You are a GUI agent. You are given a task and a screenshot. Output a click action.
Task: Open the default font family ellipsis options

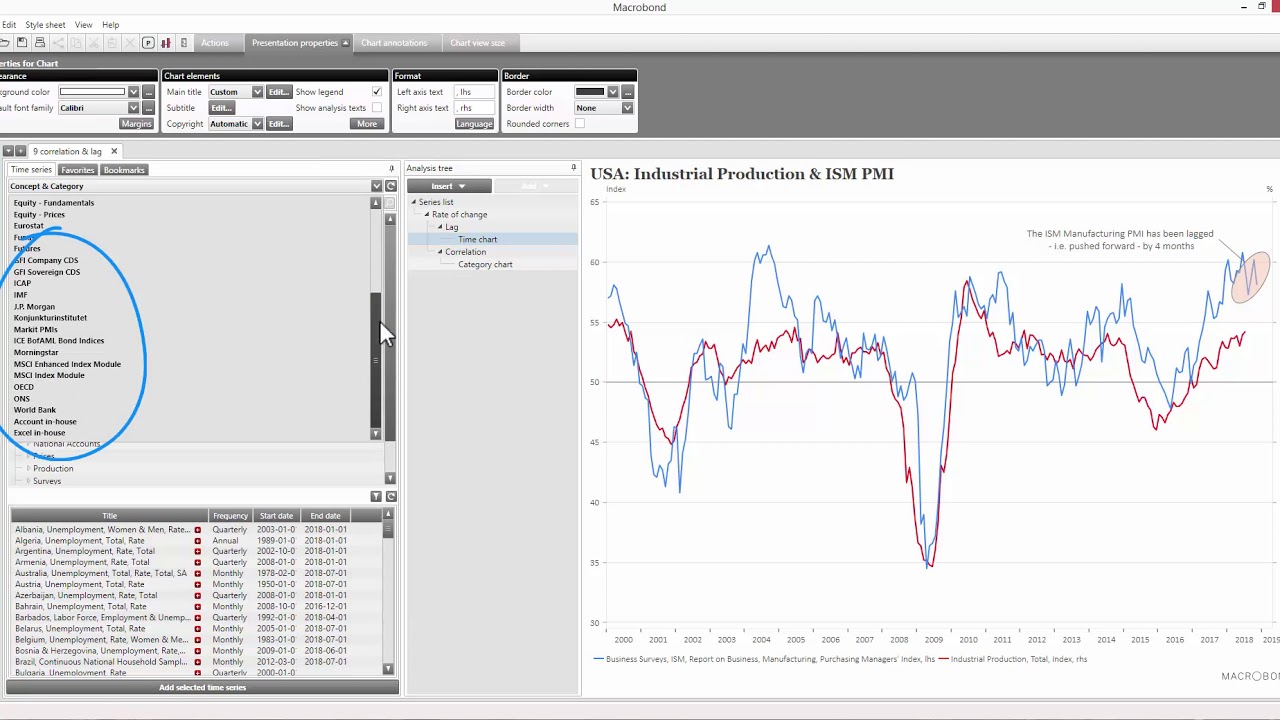tap(148, 108)
